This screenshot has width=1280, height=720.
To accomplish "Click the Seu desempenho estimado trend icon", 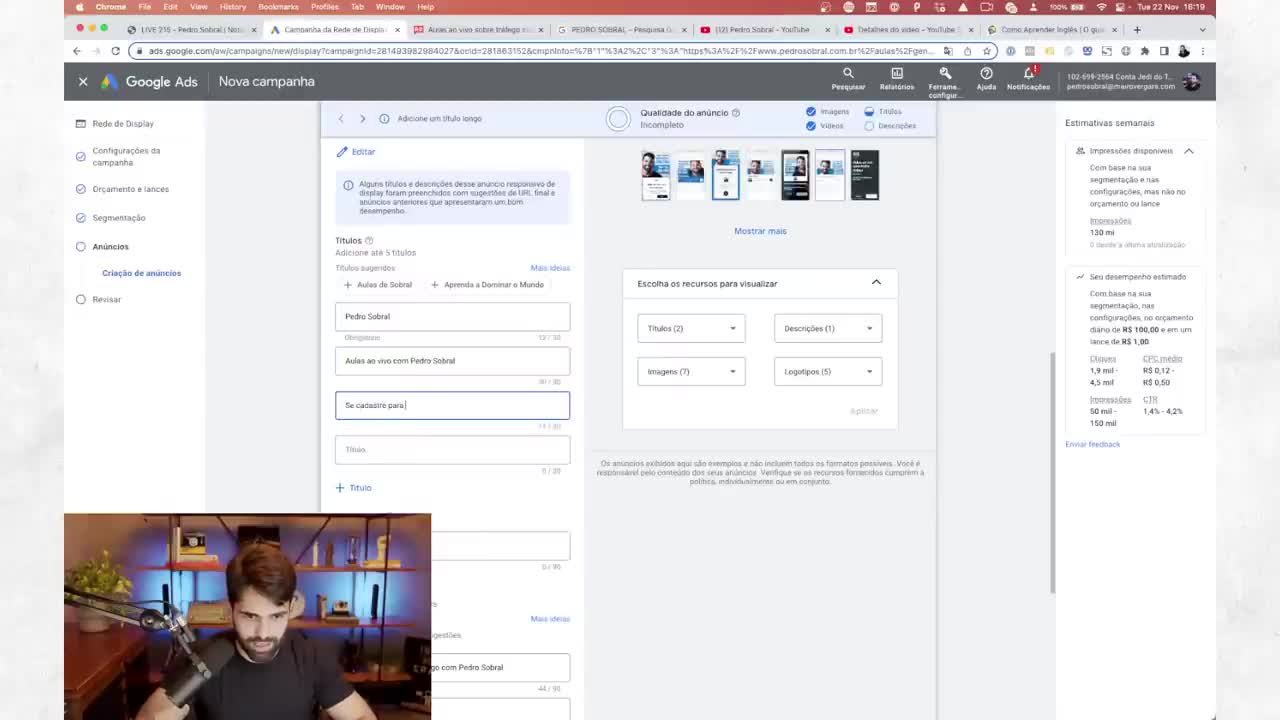I will pos(1080,277).
